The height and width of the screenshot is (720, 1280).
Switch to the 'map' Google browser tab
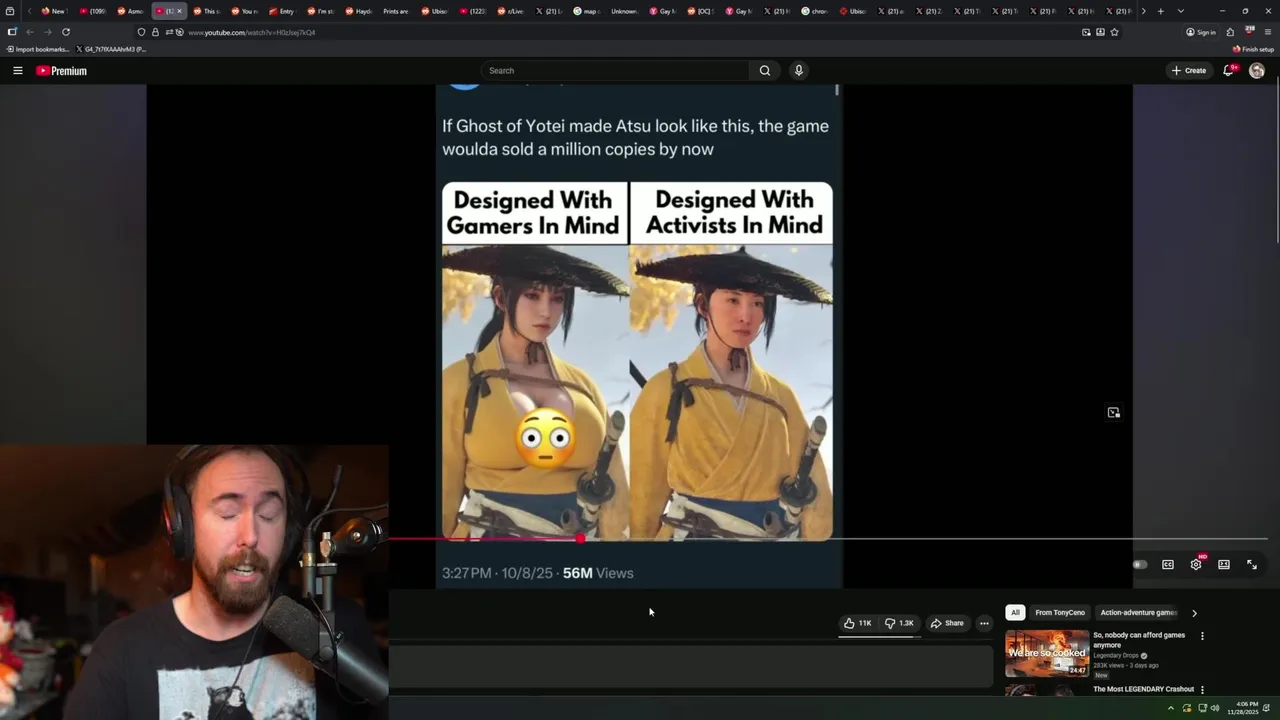click(x=585, y=11)
